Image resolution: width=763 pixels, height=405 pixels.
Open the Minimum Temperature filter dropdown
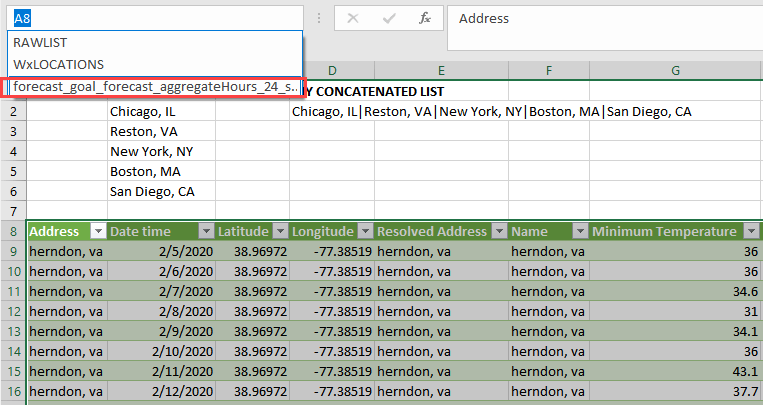(752, 232)
